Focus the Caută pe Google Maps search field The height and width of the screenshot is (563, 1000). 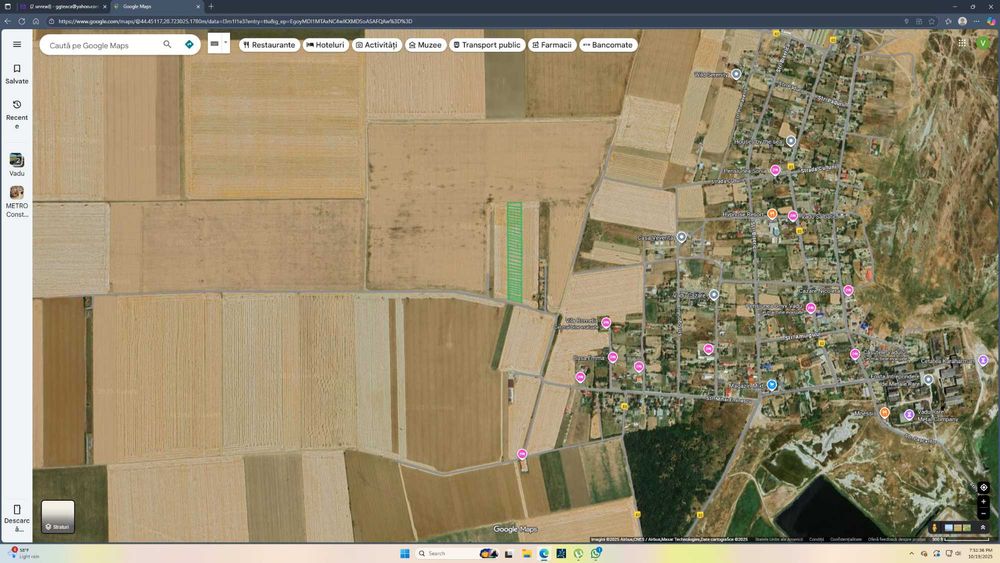(x=102, y=45)
